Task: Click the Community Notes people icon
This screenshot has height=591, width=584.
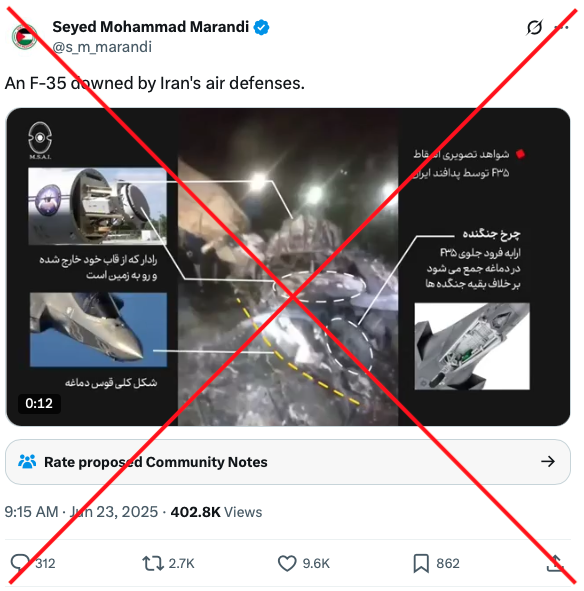Action: (x=27, y=461)
